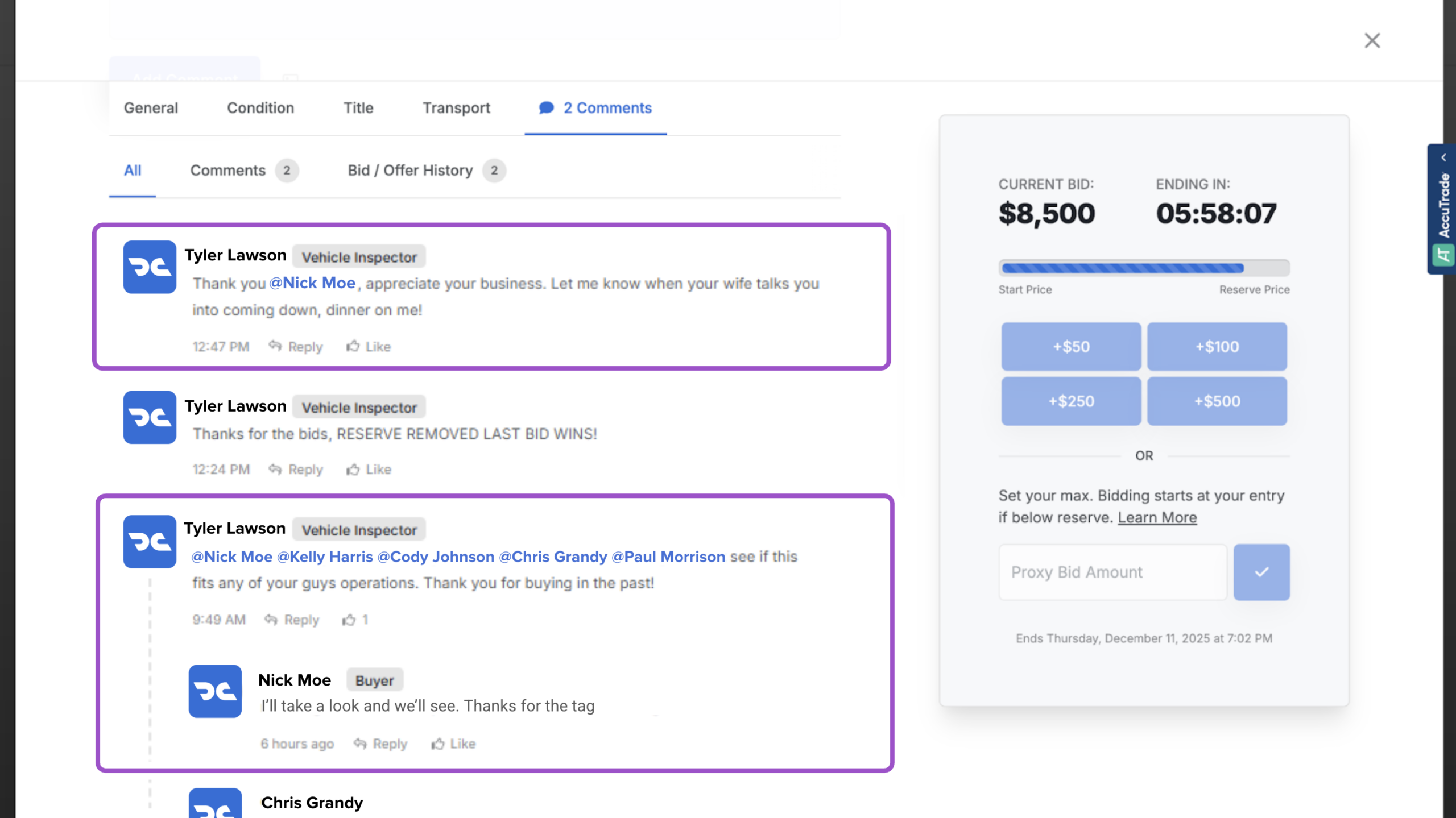Viewport: 1456px width, 818px height.
Task: Click the 12:47 PM timestamp
Action: tap(221, 347)
